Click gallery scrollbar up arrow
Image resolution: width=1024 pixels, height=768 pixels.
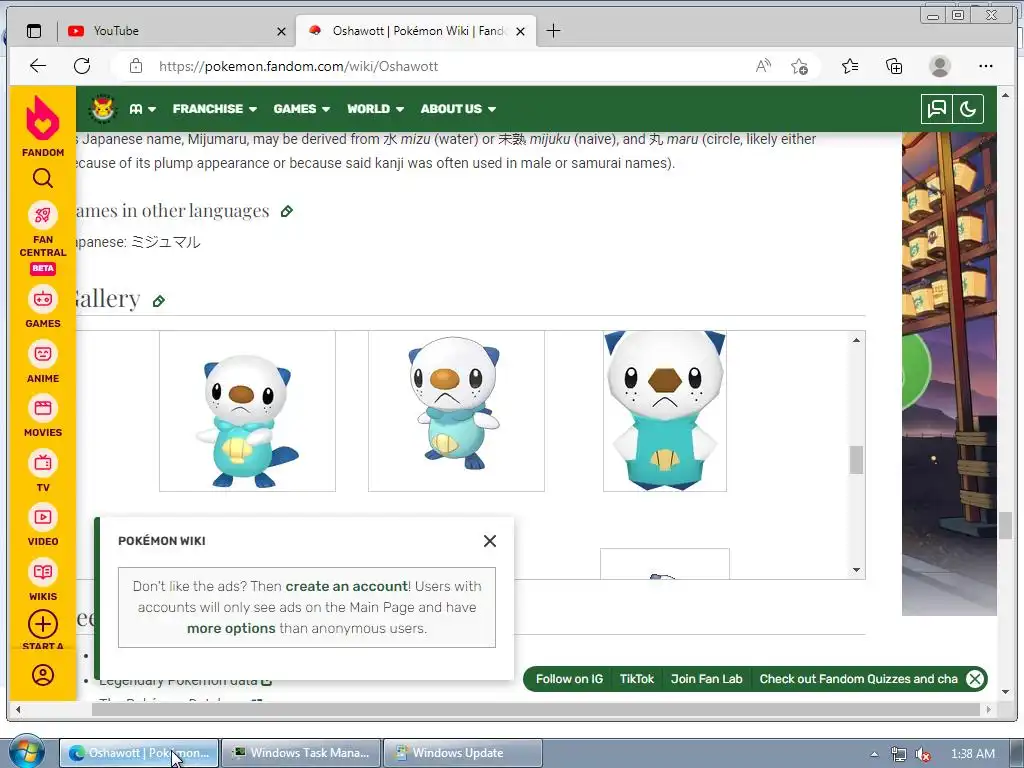coord(856,340)
